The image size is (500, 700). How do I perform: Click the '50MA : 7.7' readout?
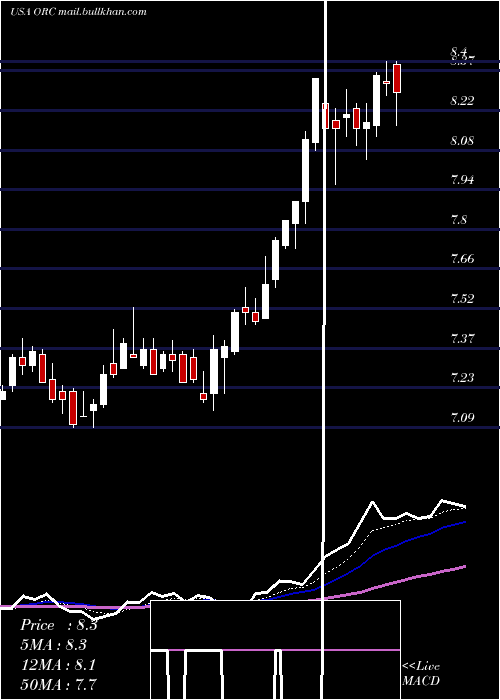tap(58, 684)
